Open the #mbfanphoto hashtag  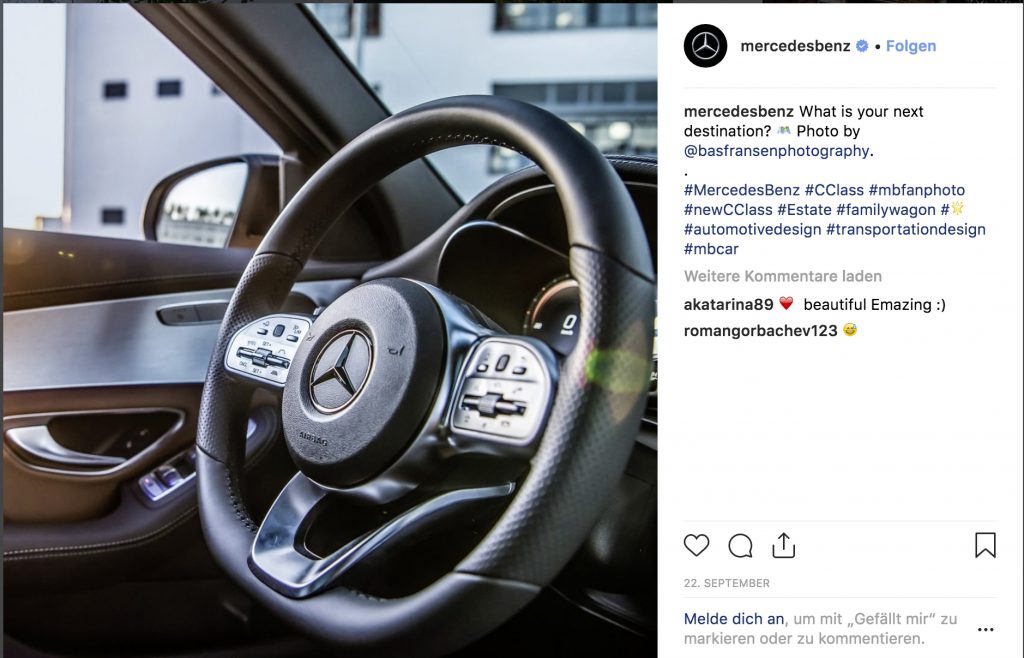[x=916, y=190]
